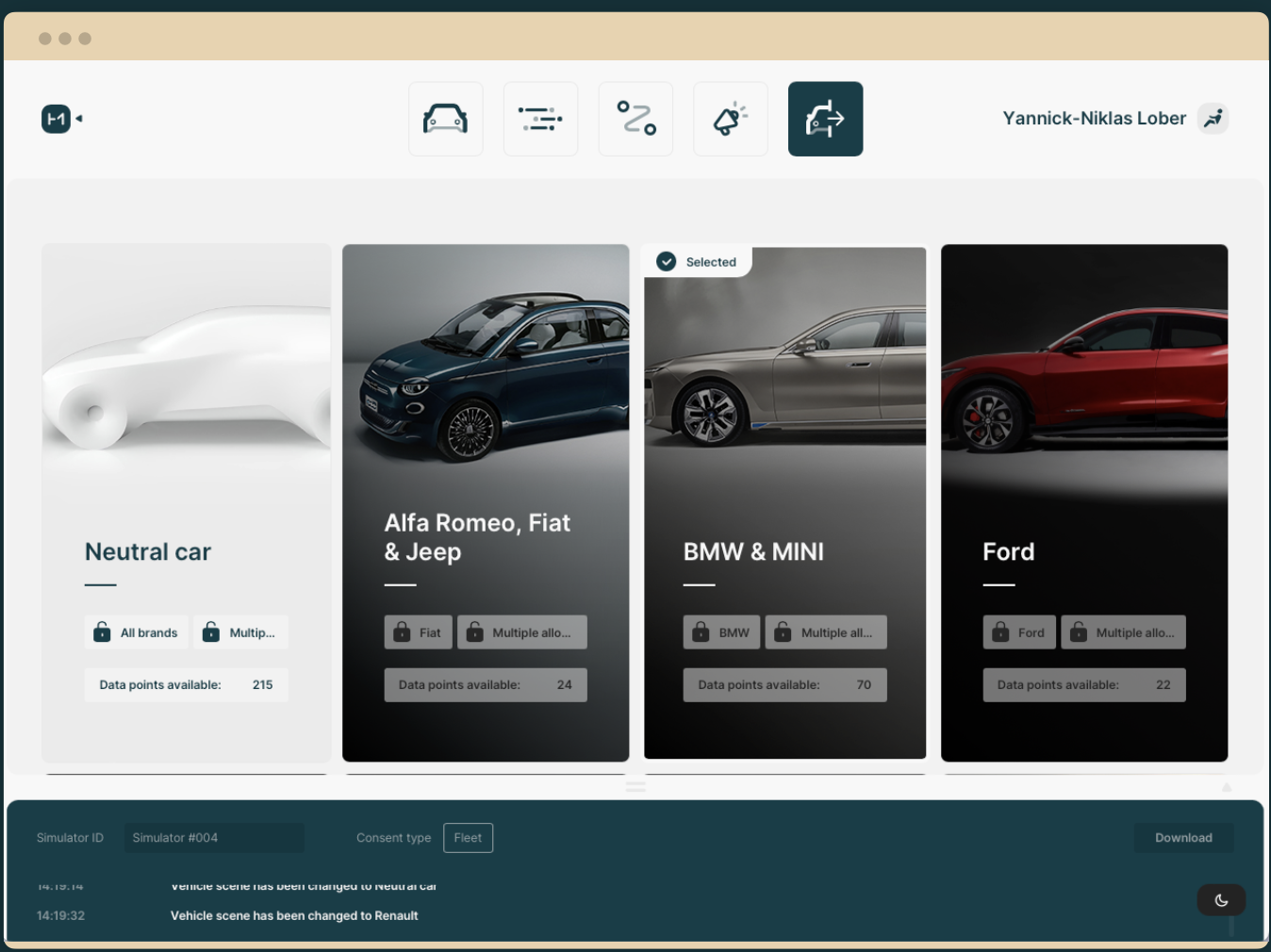Screen dimensions: 1271x952
Task: Click Multiple all... tag on BMW card
Action: (826, 632)
